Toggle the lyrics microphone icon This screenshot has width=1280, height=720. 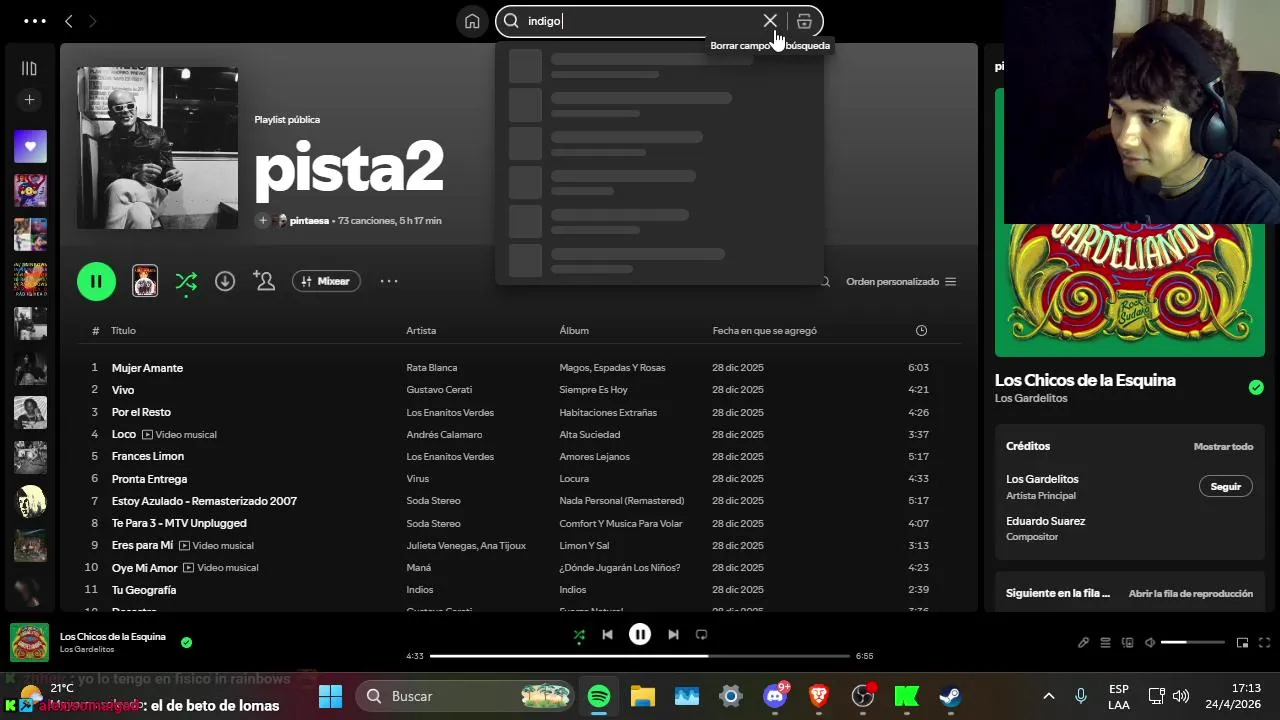pos(1083,643)
